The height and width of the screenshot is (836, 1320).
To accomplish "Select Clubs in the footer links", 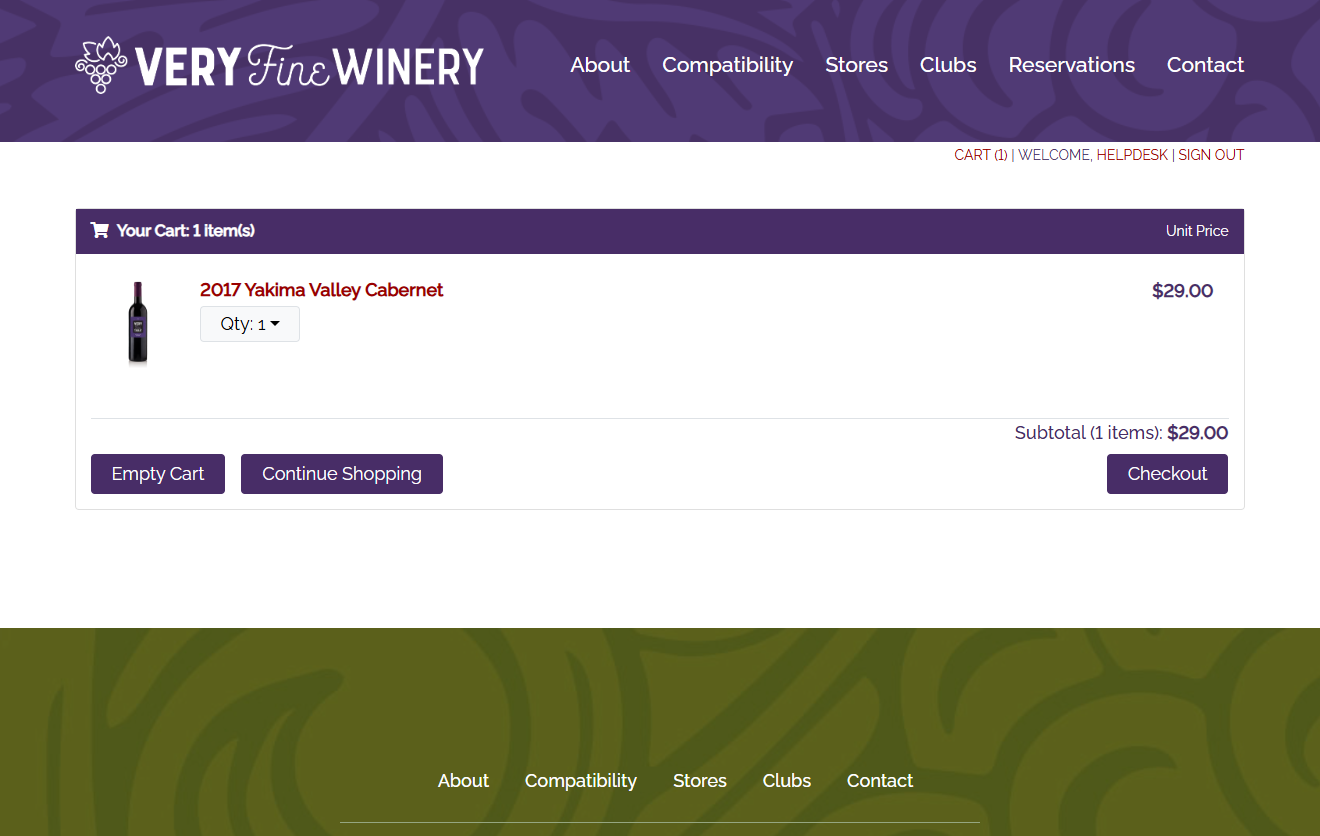I will (787, 781).
